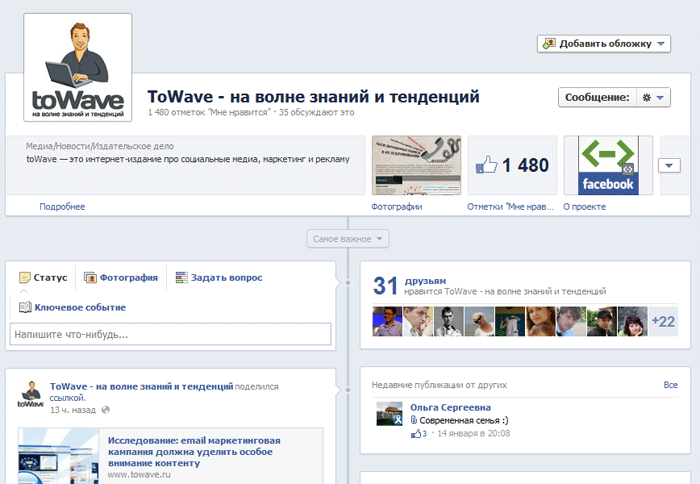Click the Недавние публикации от других heading

(x=439, y=385)
